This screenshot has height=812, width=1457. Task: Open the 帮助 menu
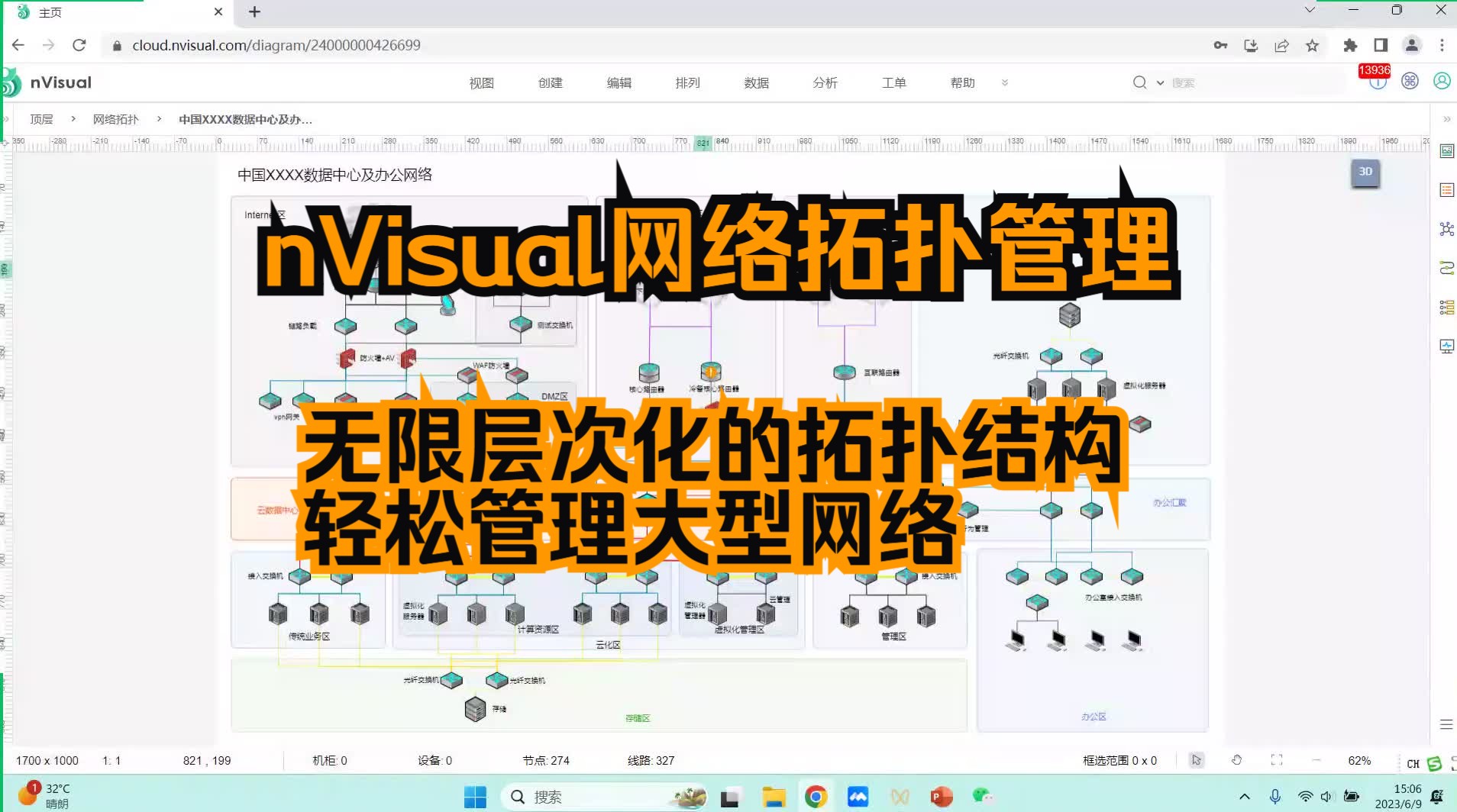[962, 82]
